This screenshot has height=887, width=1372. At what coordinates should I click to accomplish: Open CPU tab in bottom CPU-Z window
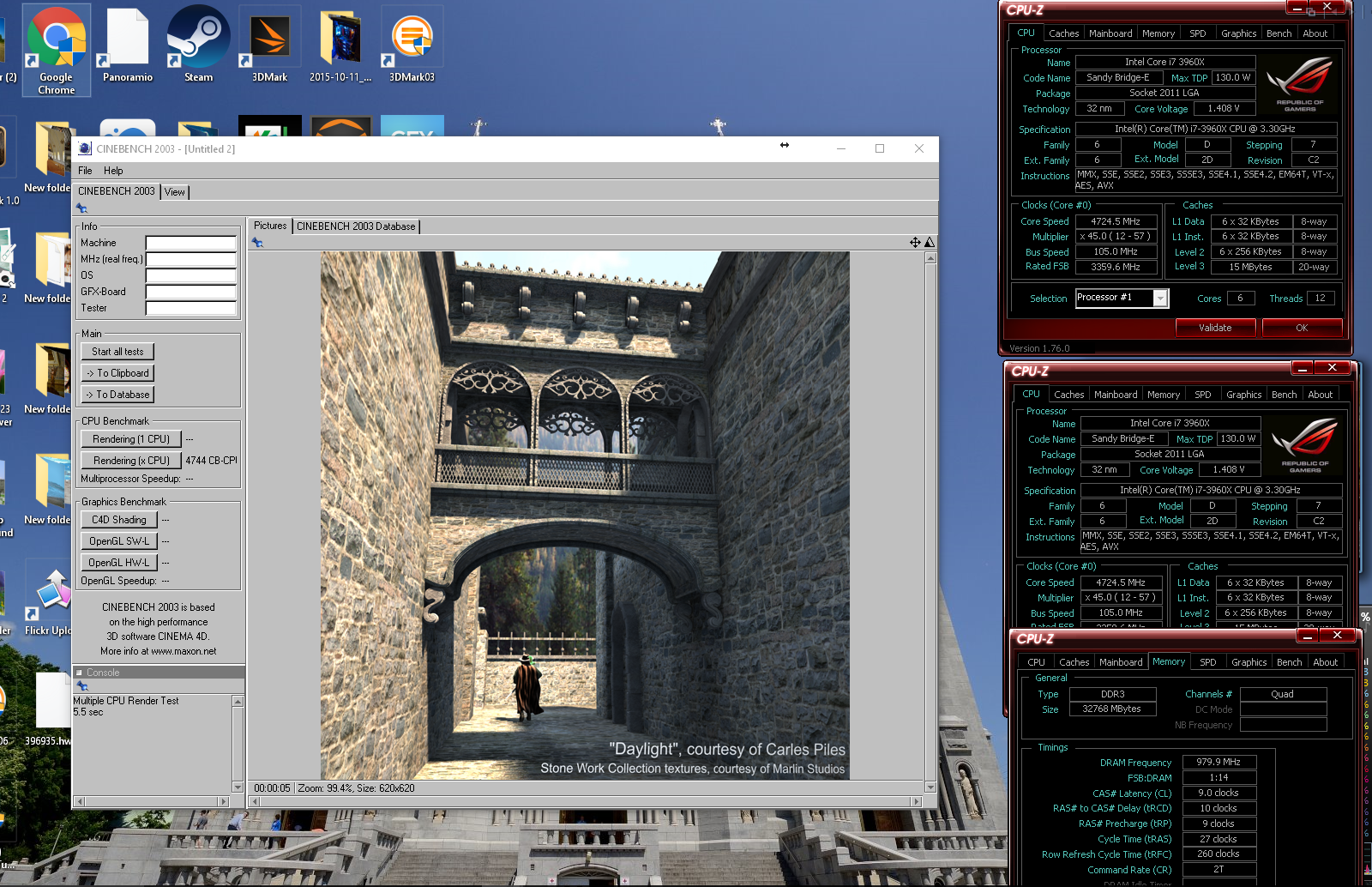coord(1036,662)
